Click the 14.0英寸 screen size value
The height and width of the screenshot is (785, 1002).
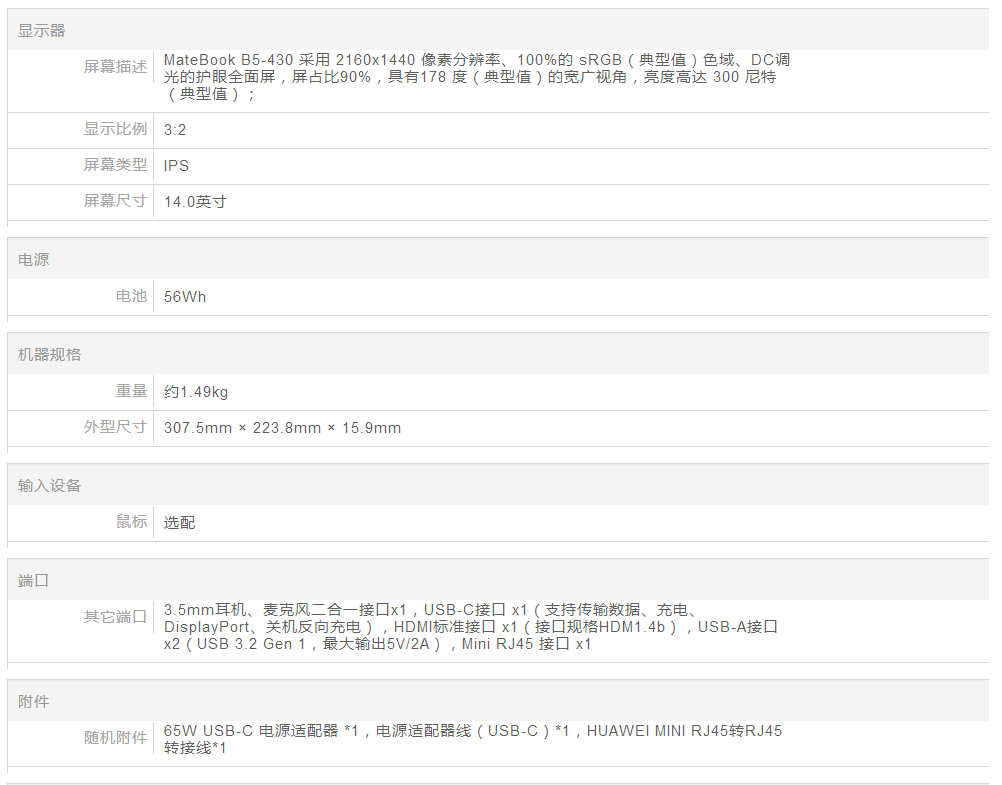click(196, 202)
